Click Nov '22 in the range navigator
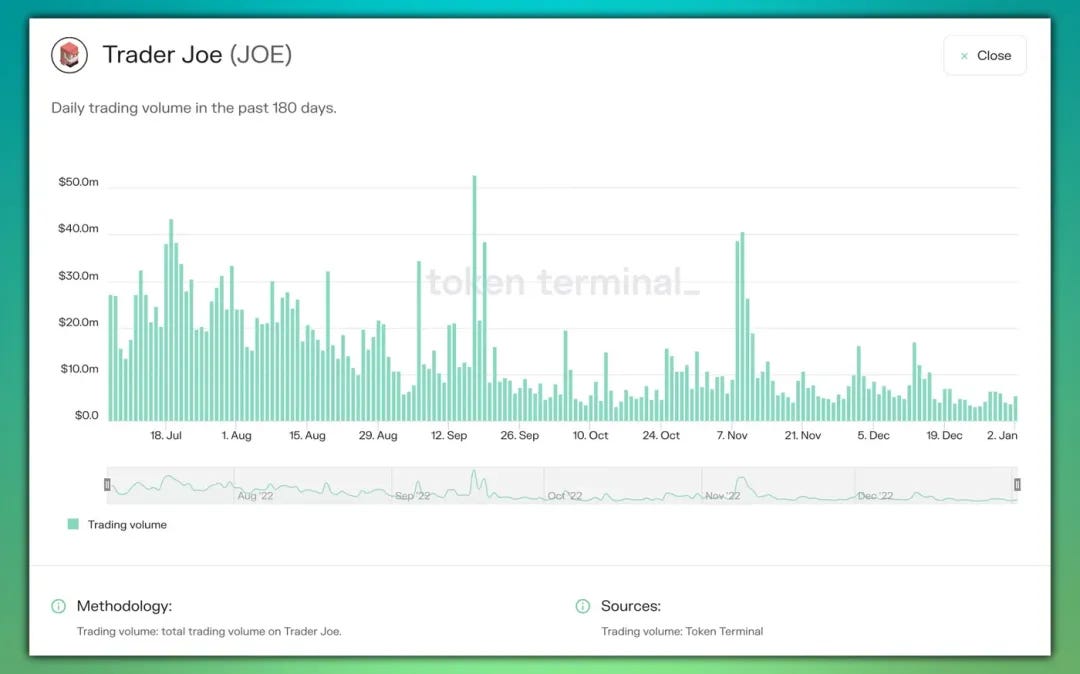The height and width of the screenshot is (674, 1080). pyautogui.click(x=723, y=496)
